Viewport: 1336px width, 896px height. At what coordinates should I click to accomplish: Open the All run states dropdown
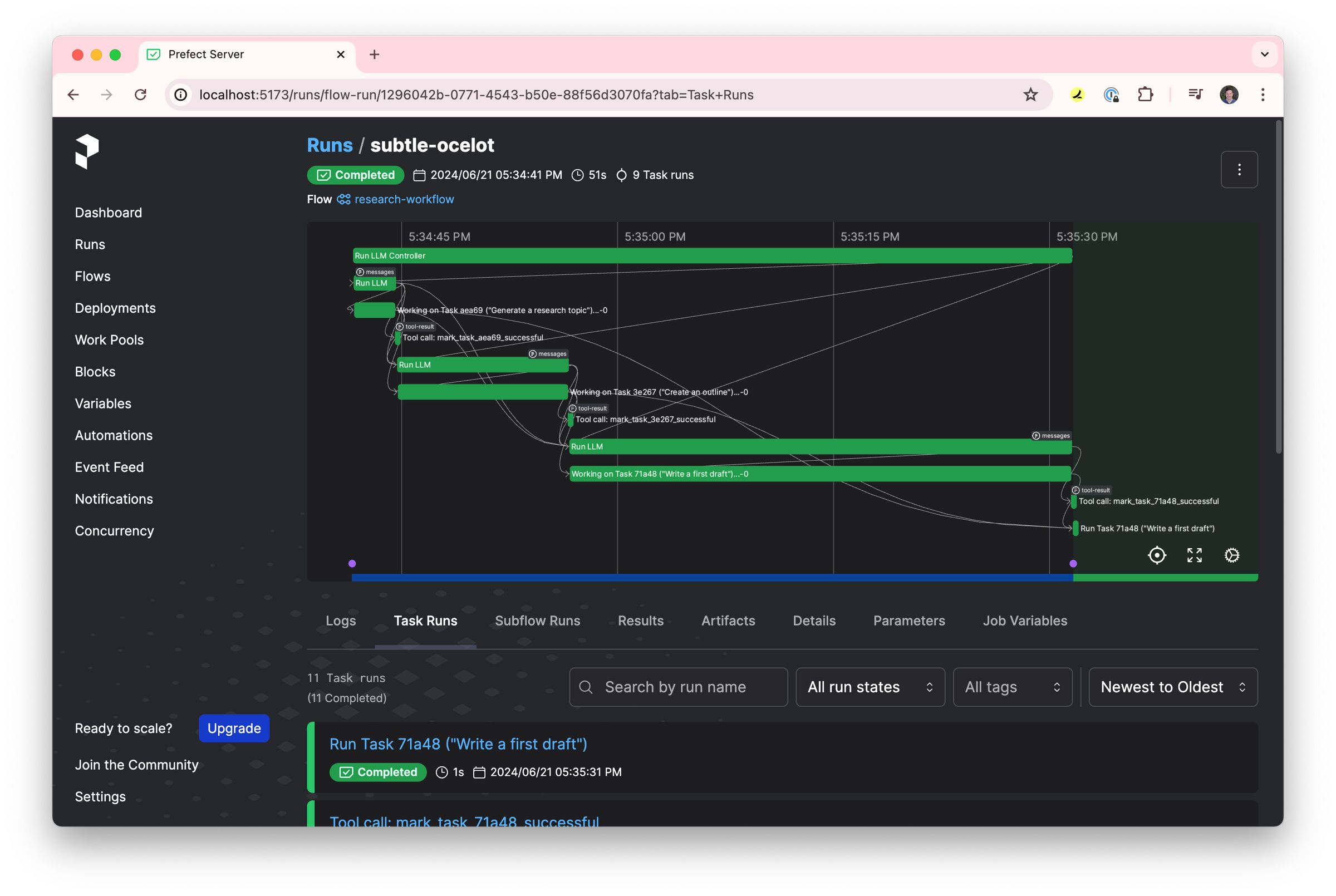(869, 687)
